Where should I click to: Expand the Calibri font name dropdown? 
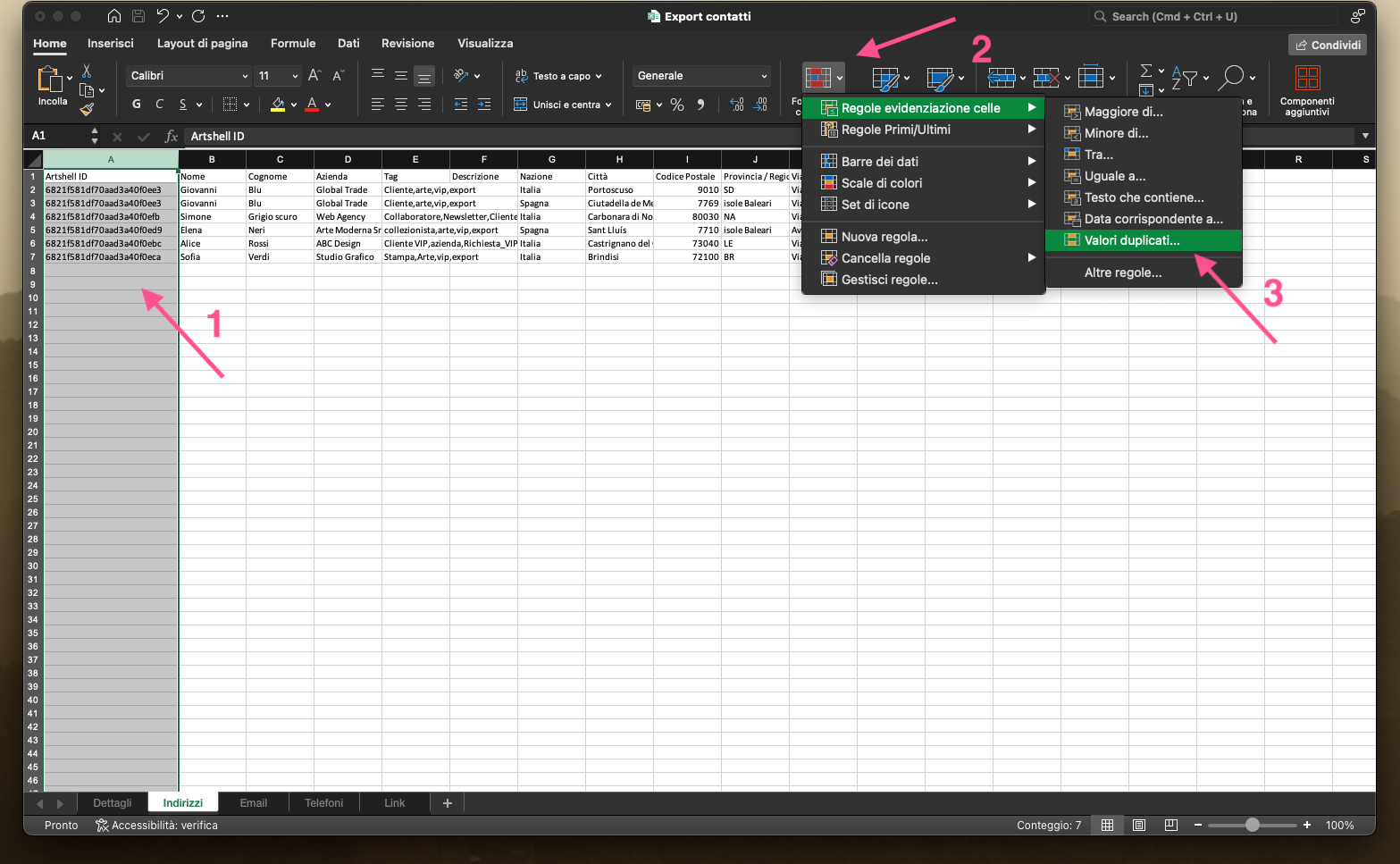[x=245, y=76]
